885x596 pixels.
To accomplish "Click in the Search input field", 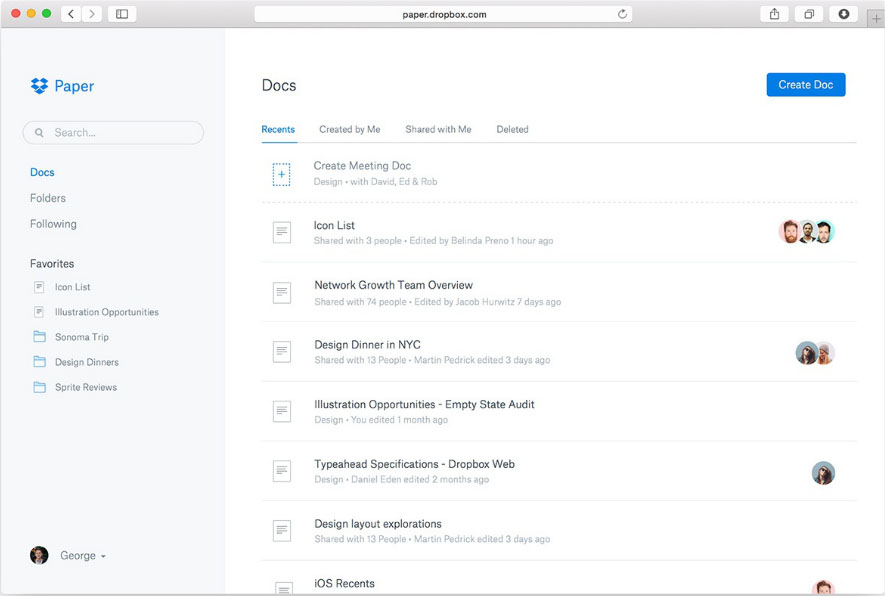I will [113, 133].
